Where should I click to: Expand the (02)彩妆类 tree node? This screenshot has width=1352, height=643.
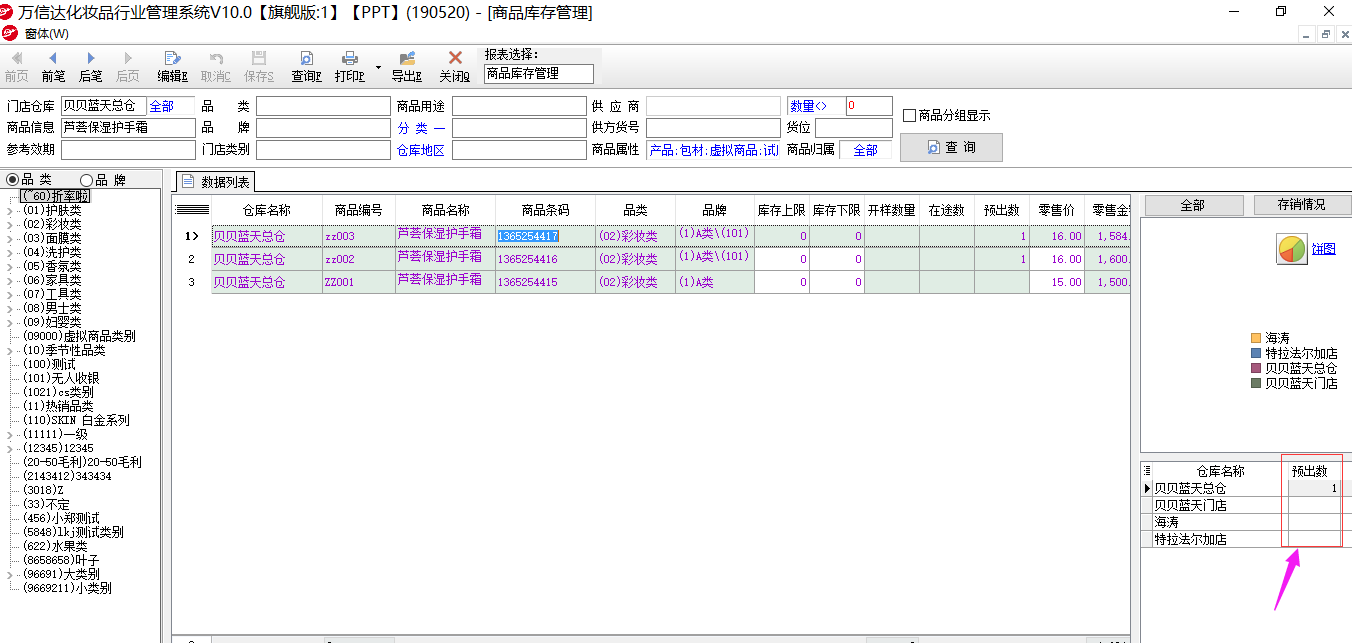(11, 225)
